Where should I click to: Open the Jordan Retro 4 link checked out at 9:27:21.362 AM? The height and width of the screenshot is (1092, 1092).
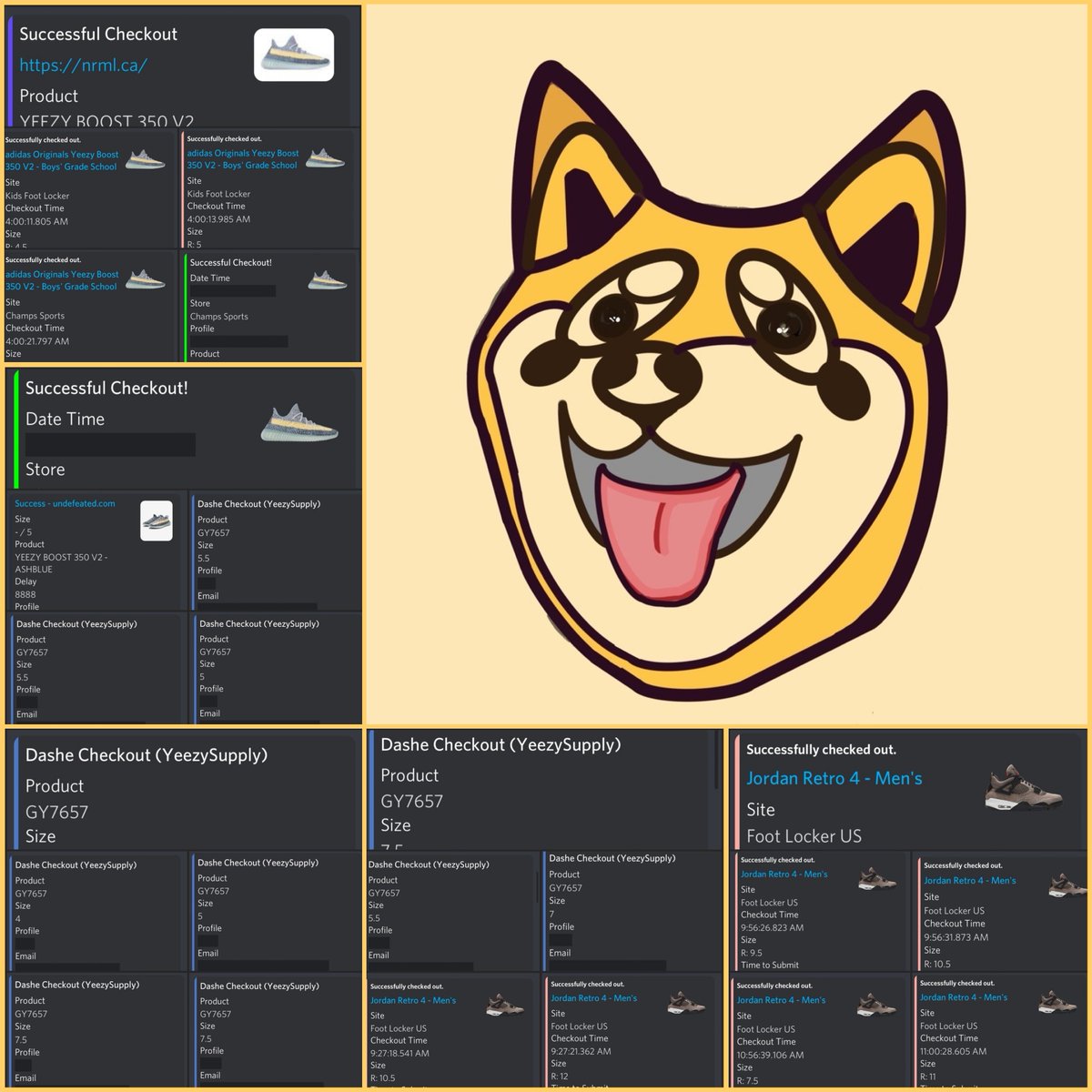593,998
